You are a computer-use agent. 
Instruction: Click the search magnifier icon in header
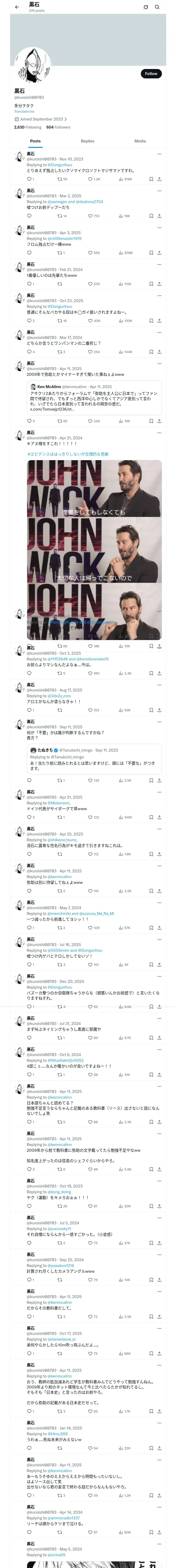pos(157,7)
